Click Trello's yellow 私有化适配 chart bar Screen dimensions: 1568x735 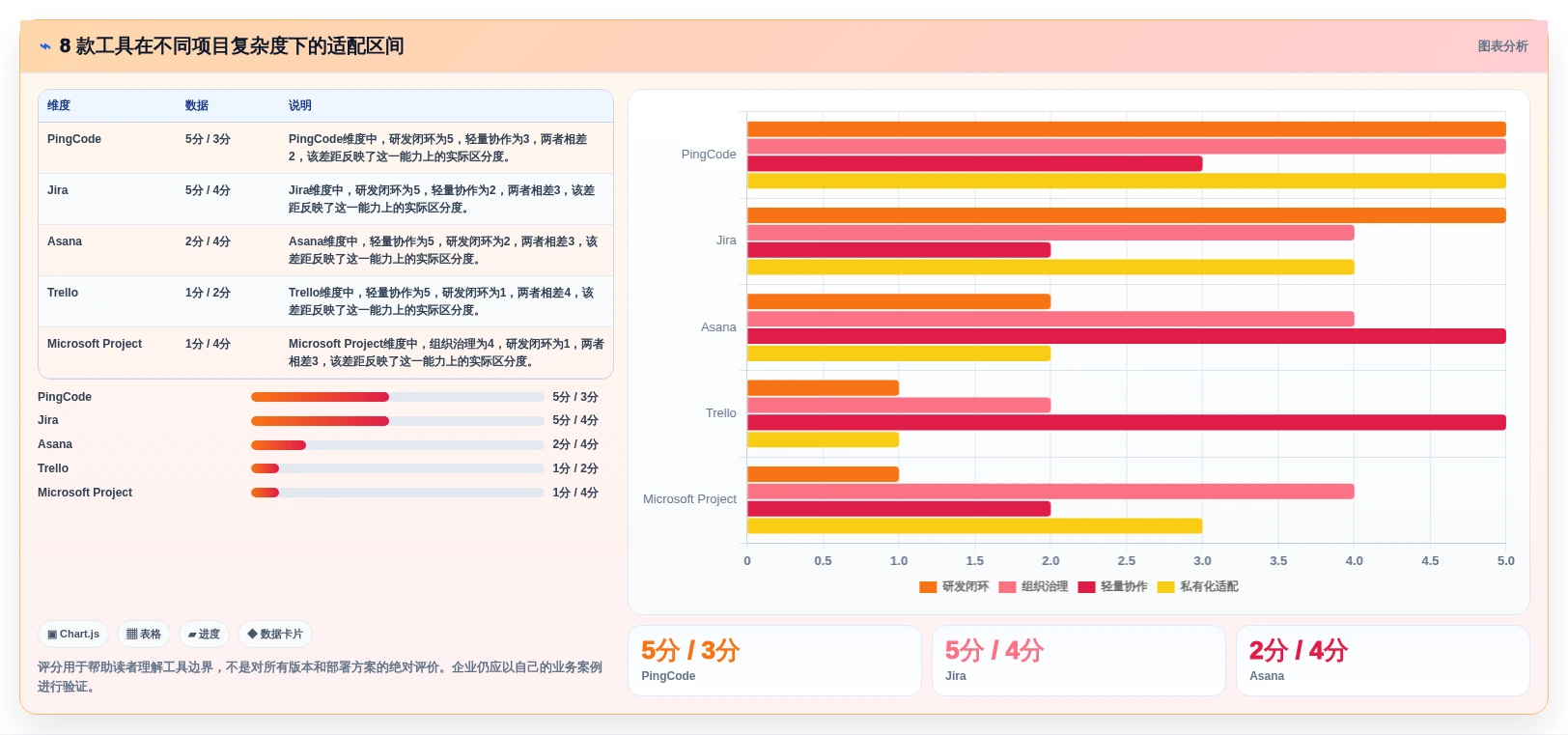click(823, 440)
